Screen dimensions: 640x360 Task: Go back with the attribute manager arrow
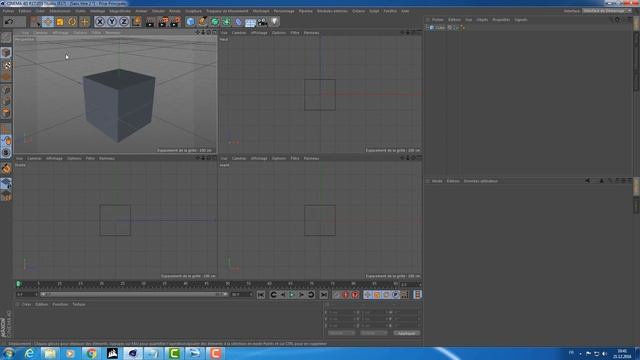(x=587, y=180)
